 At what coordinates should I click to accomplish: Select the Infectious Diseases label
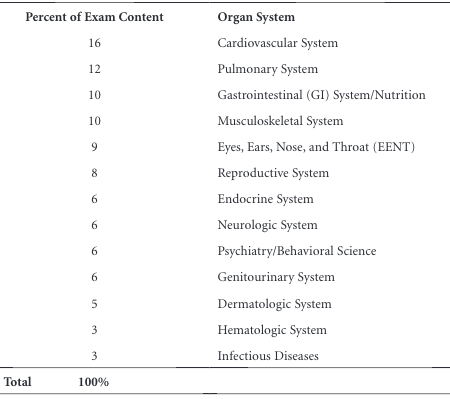click(268, 356)
